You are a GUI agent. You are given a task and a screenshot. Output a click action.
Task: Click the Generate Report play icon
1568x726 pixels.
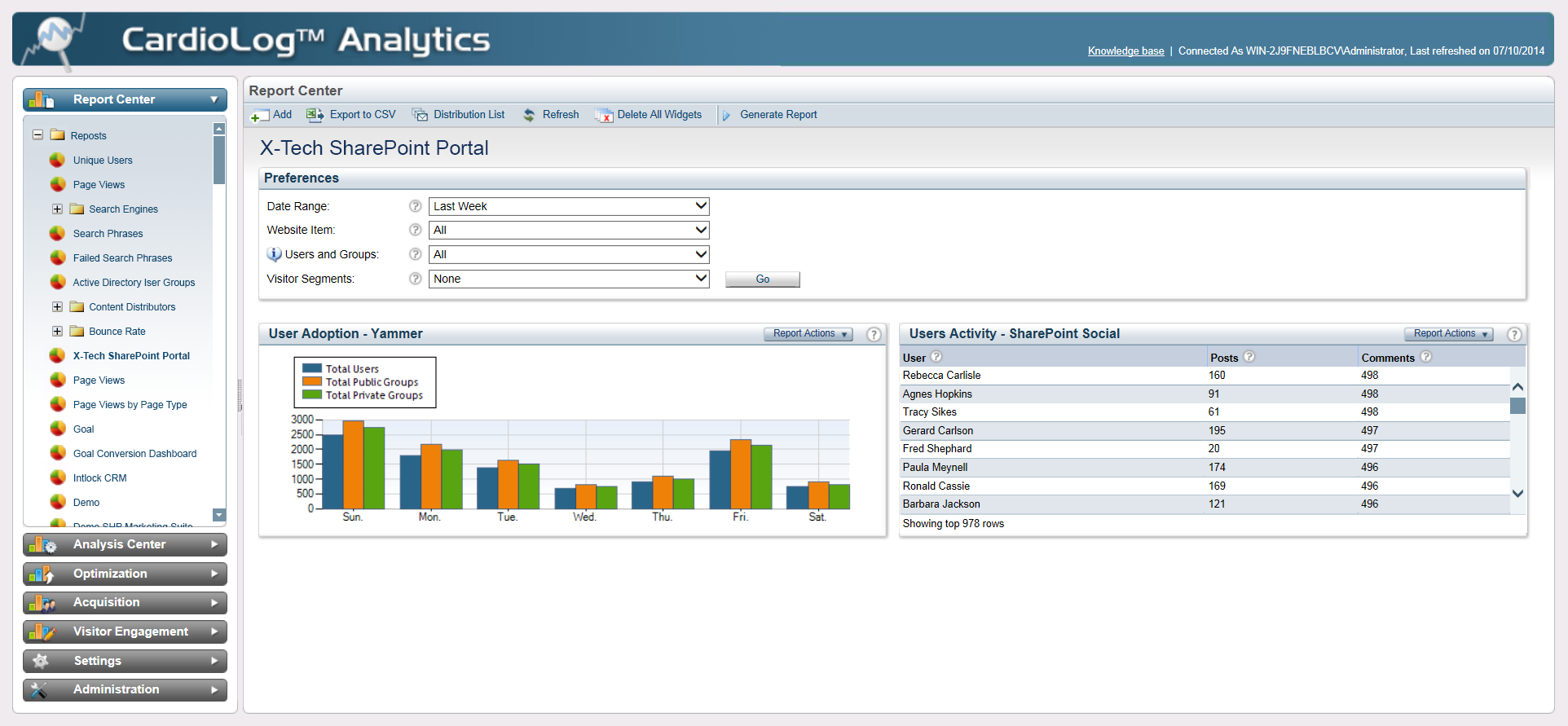coord(726,116)
